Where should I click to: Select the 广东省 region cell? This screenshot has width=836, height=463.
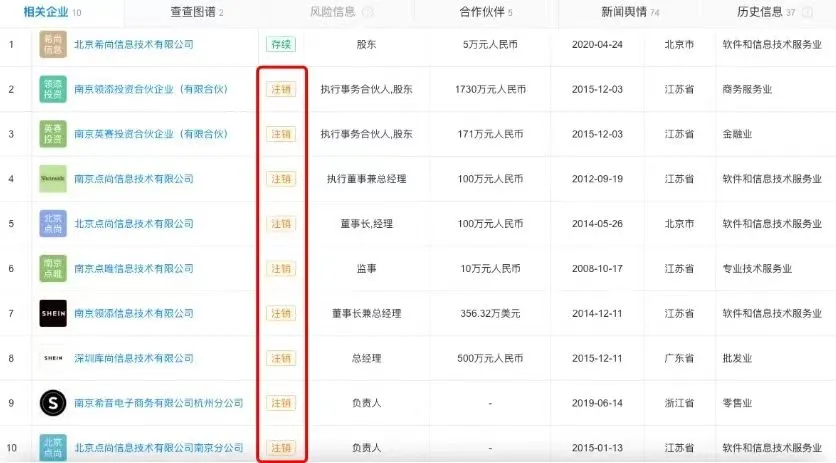tap(679, 358)
